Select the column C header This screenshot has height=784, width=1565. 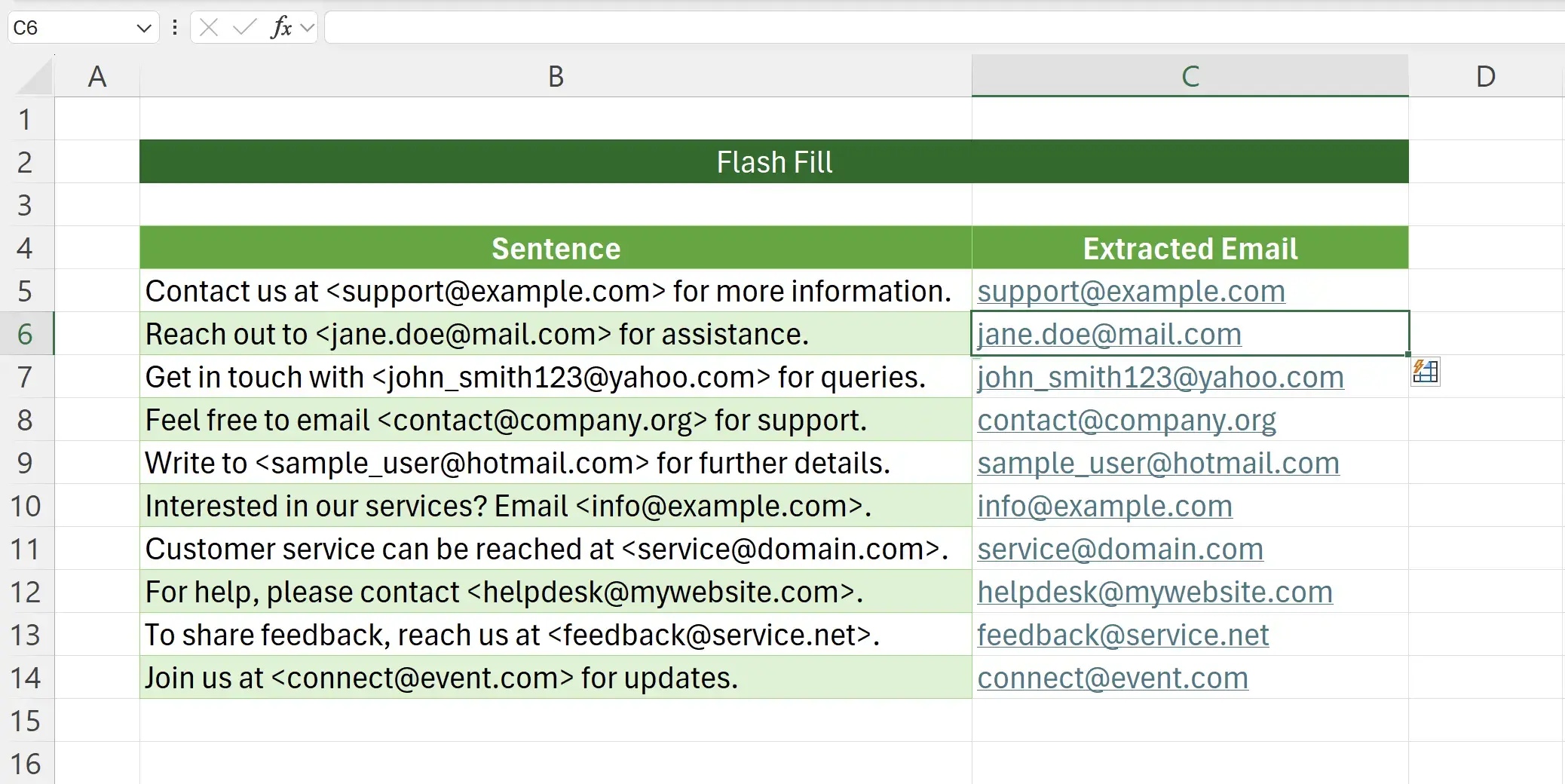click(1190, 75)
